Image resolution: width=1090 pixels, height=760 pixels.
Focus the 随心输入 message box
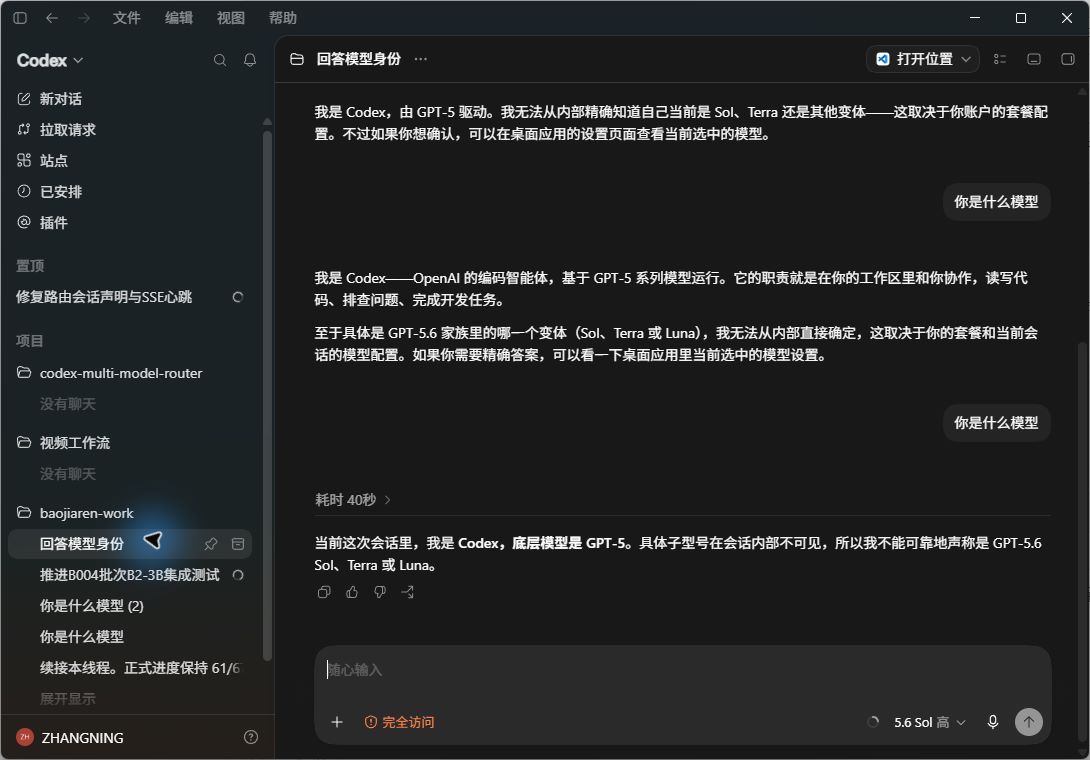681,670
